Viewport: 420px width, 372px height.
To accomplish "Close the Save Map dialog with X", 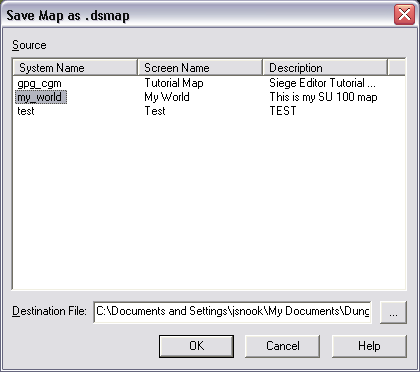I will point(404,15).
